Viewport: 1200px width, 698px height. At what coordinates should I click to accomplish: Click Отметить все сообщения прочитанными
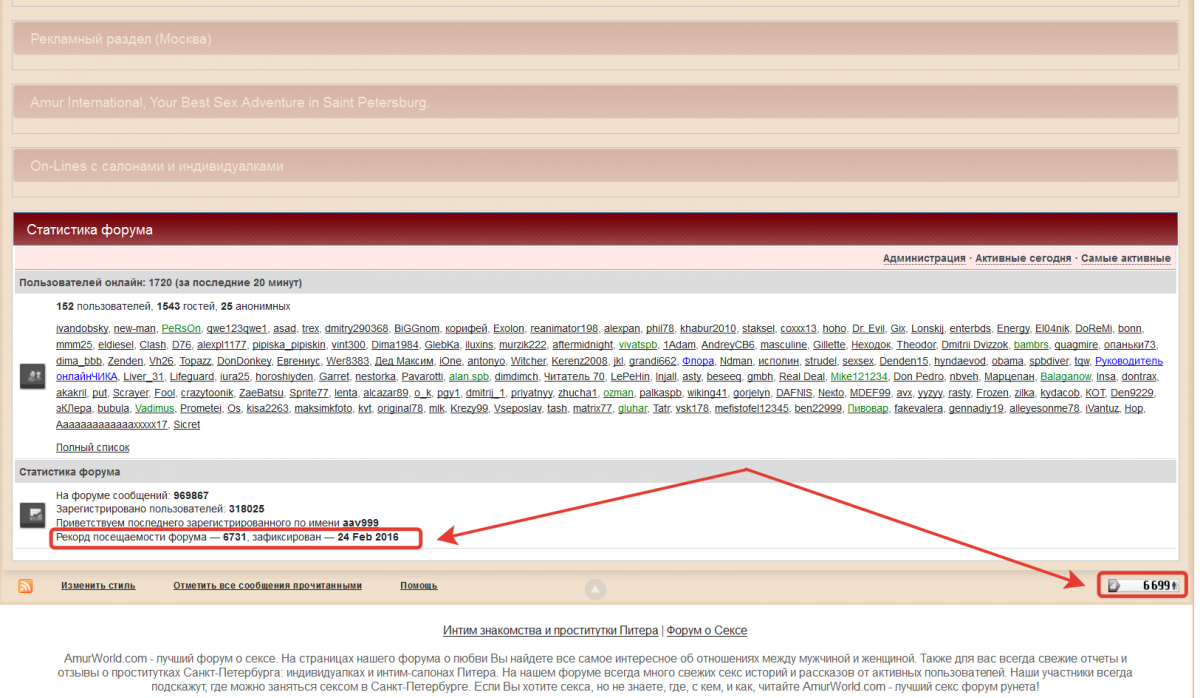[267, 586]
